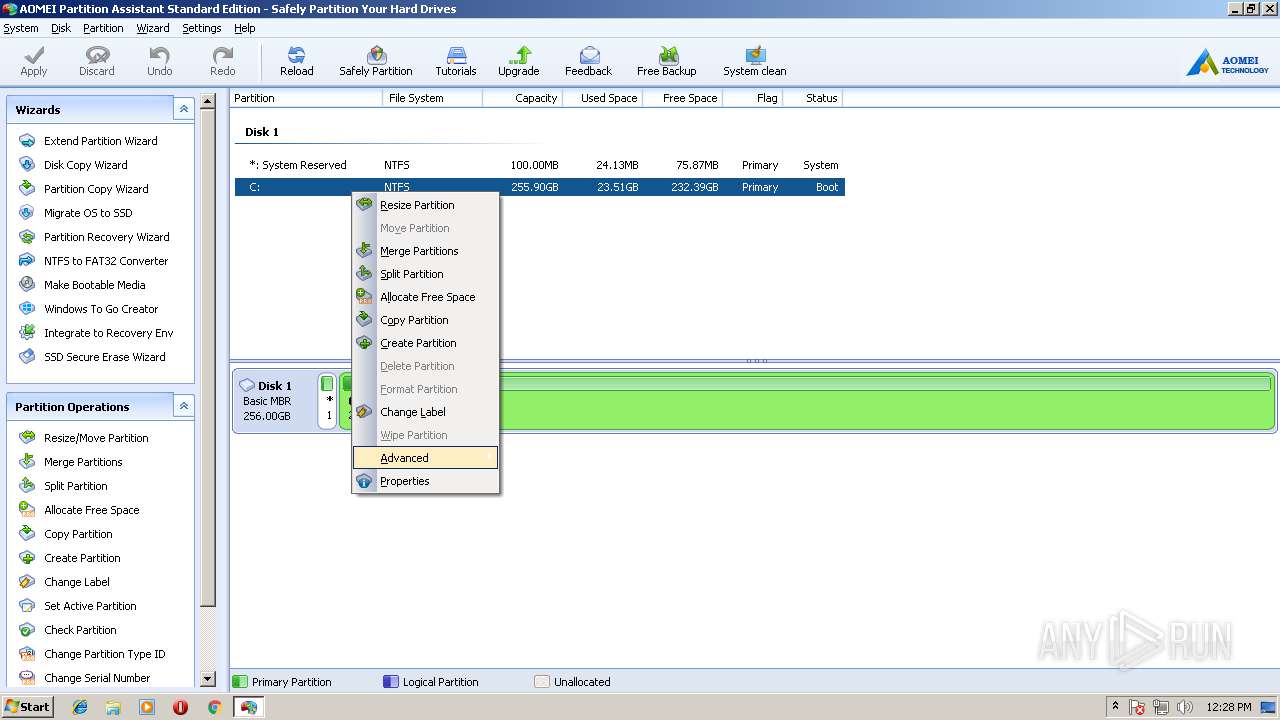Launch NTFS to FAT32 Converter
This screenshot has height=720, width=1280.
click(105, 261)
